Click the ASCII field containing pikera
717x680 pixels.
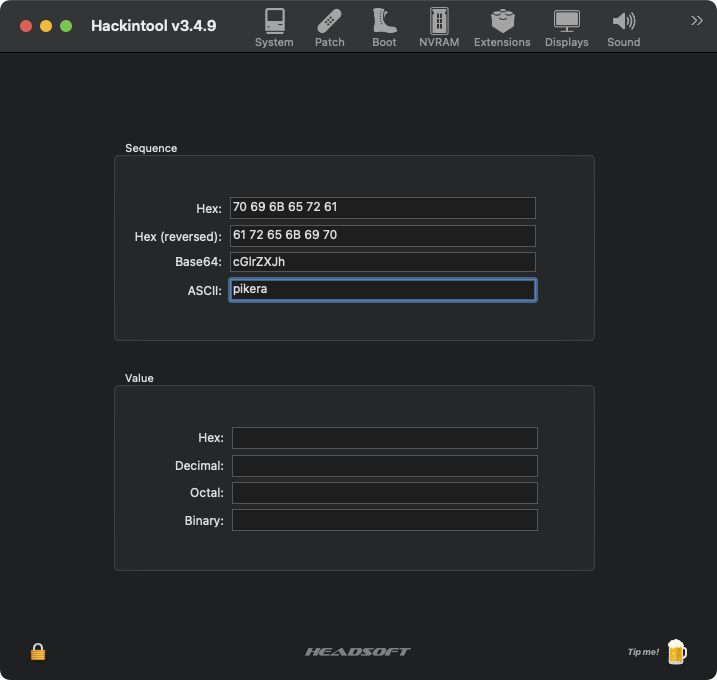(x=383, y=290)
